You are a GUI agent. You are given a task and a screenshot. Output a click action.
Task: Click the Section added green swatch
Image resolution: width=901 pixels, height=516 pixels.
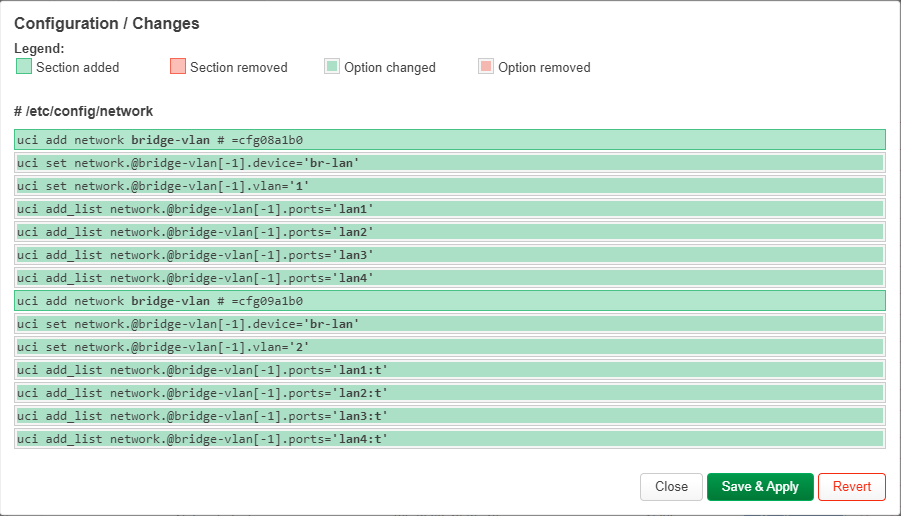coord(24,67)
